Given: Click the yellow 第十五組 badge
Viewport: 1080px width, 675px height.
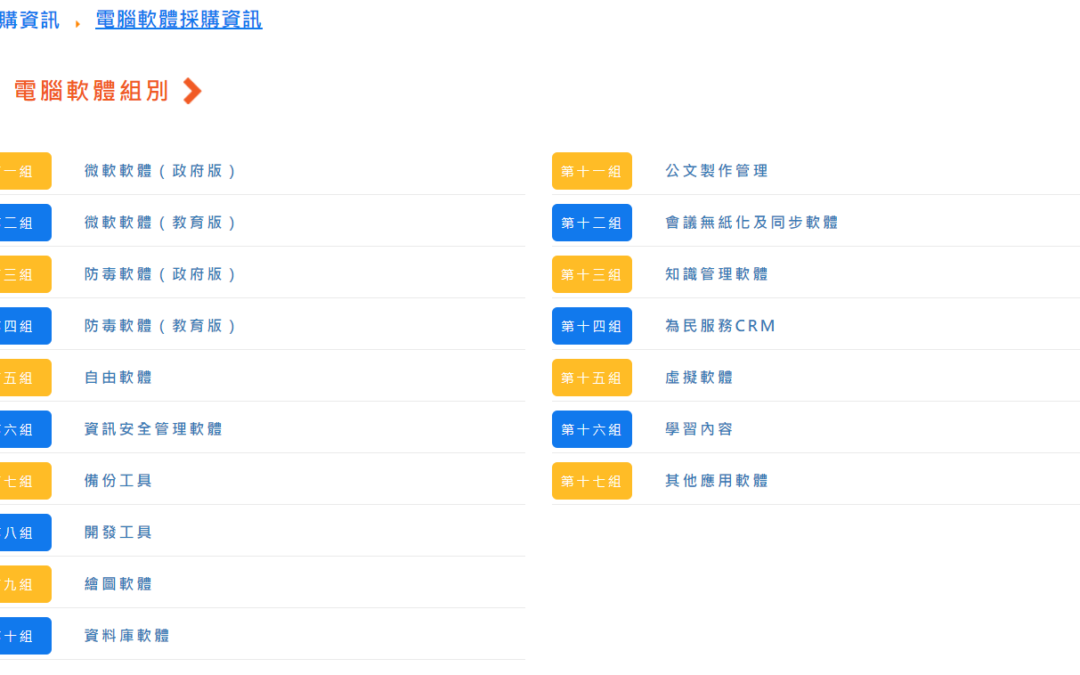Looking at the screenshot, I should pyautogui.click(x=592, y=377).
